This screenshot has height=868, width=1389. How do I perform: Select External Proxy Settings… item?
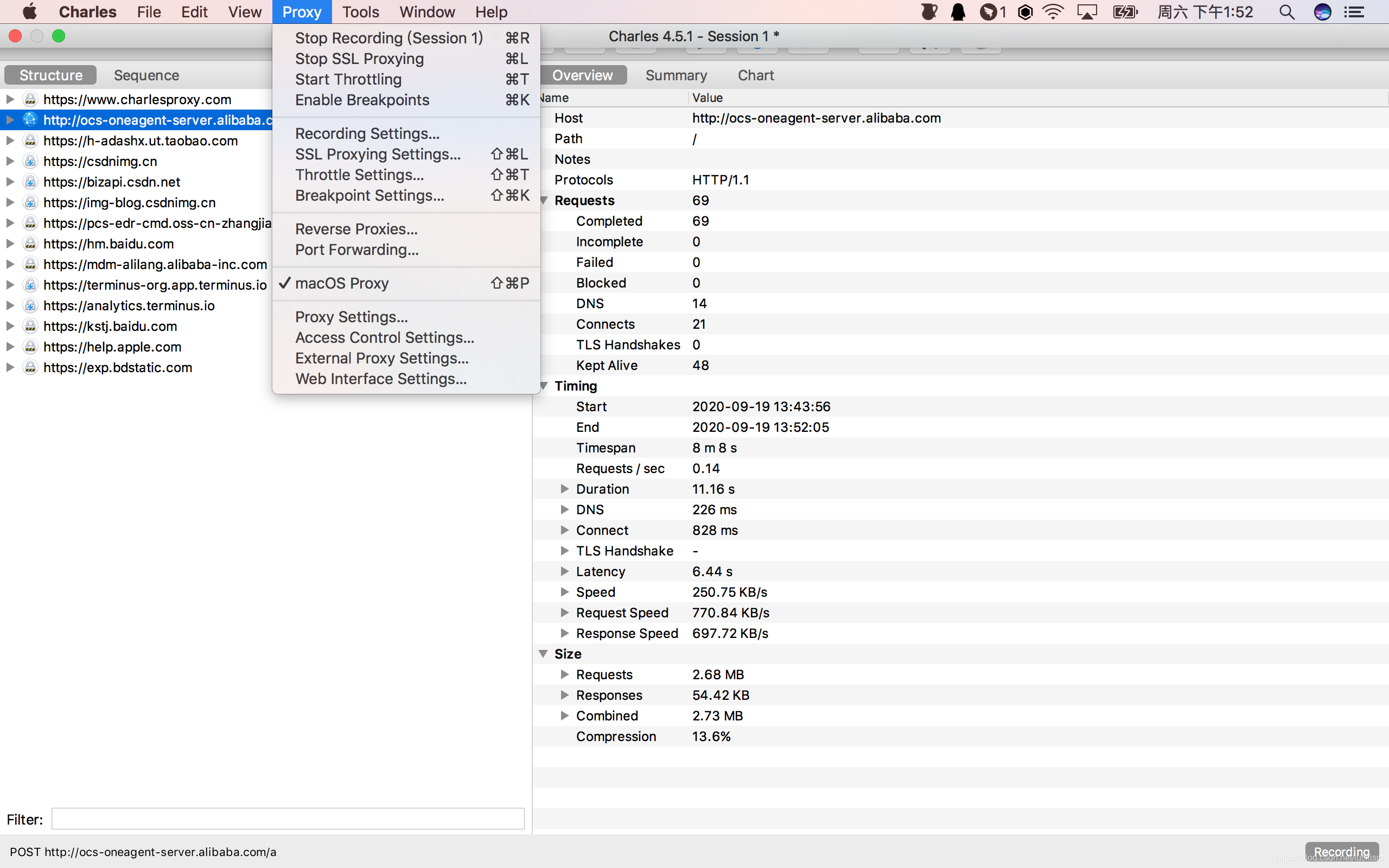coord(406,358)
